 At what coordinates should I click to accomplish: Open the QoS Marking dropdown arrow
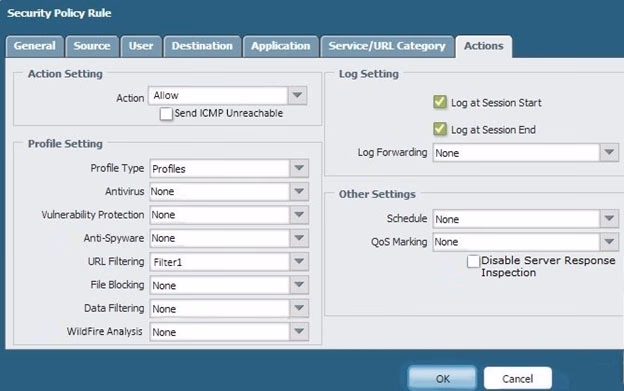[609, 241]
